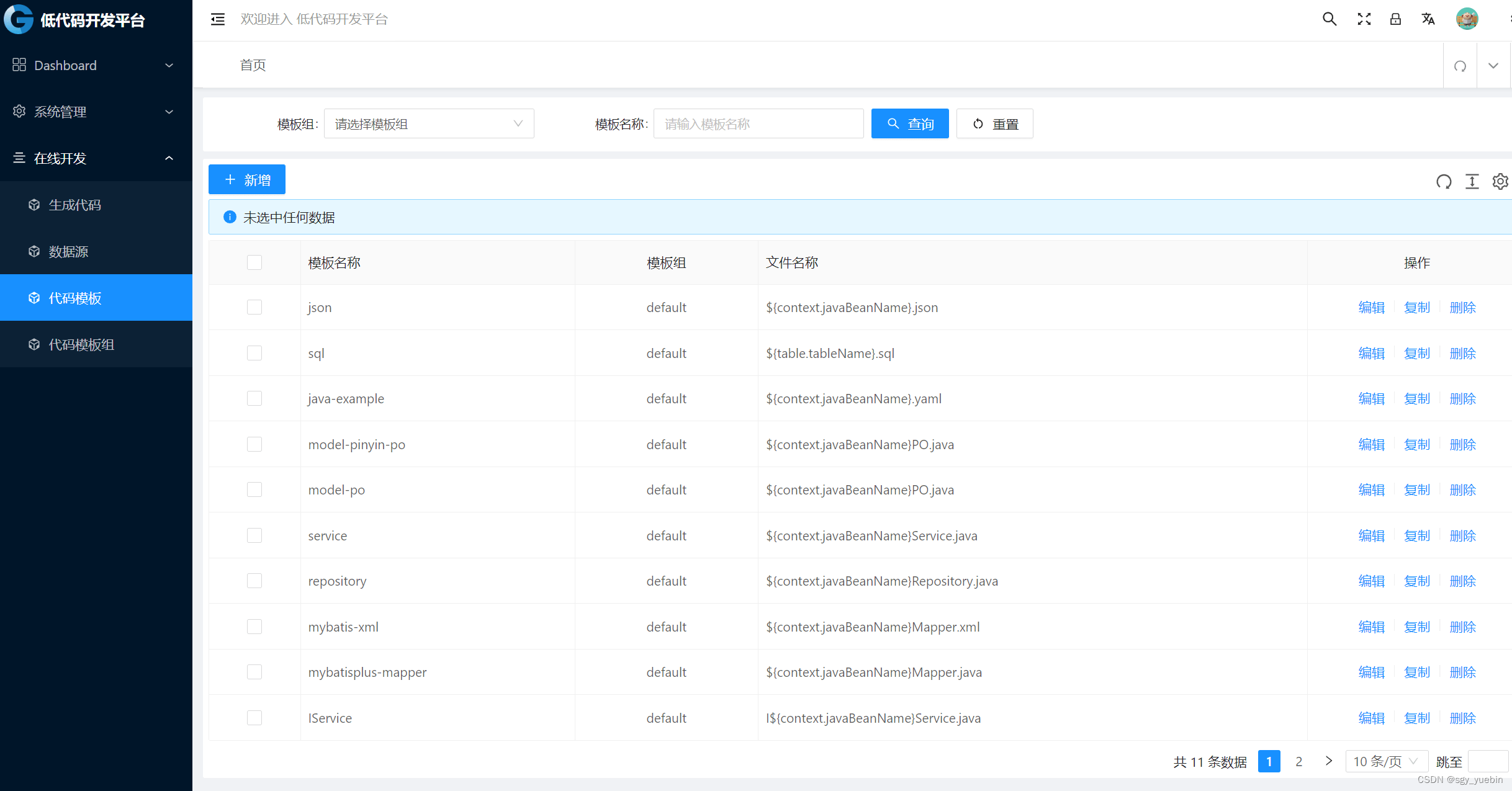Click 编辑 for the service row
Image resolution: width=1512 pixels, height=791 pixels.
tap(1371, 535)
